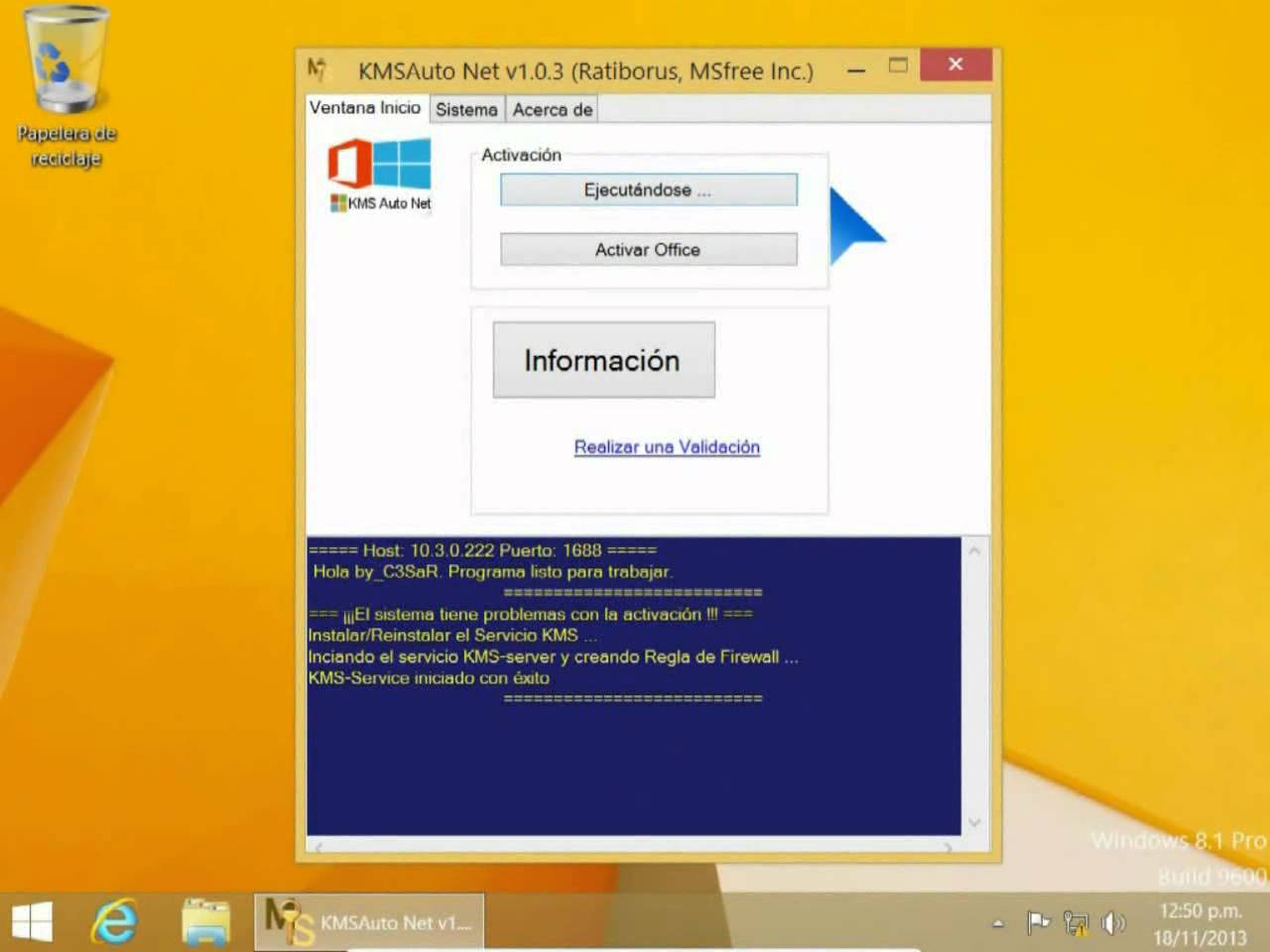
Task: Switch to the Sistema tab
Action: pyautogui.click(x=466, y=109)
